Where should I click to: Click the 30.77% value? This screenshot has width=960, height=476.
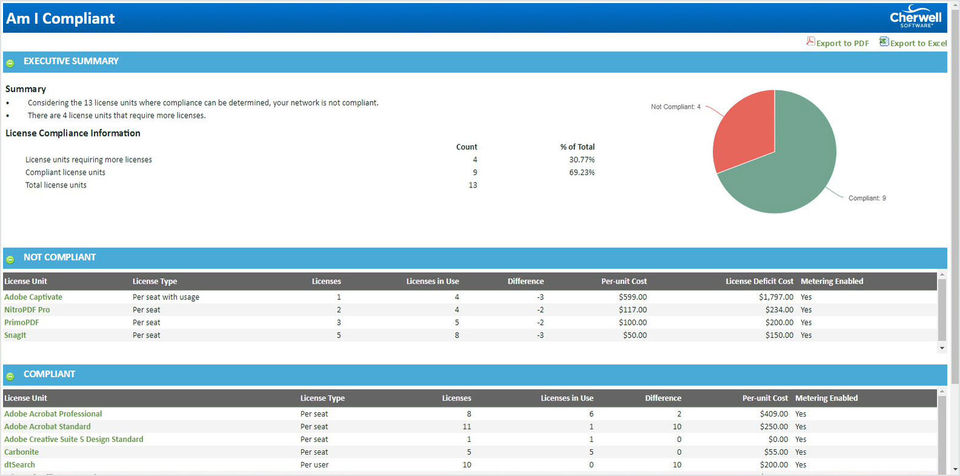click(x=582, y=160)
